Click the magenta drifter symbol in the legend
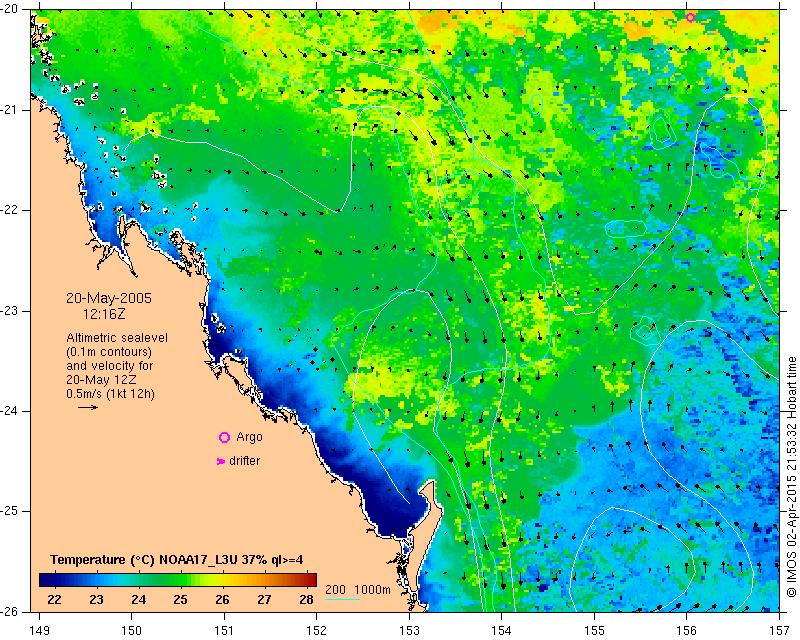 pos(221,461)
